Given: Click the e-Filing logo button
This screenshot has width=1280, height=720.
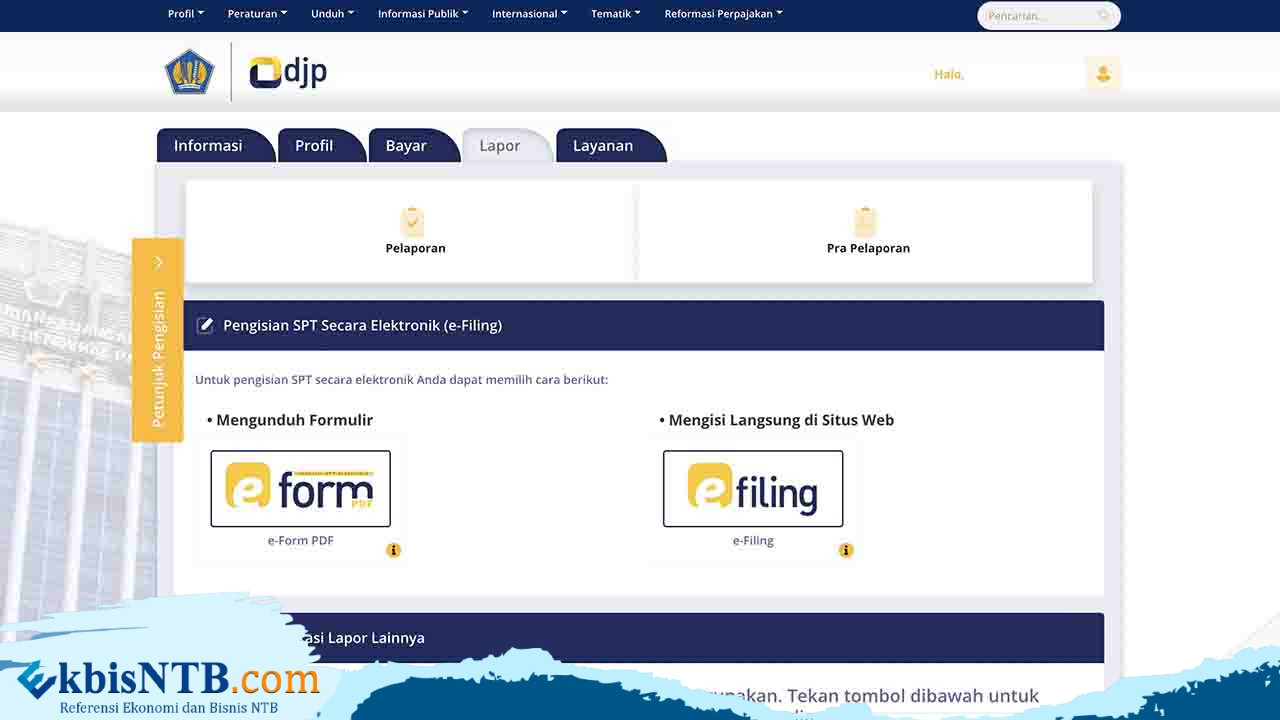Looking at the screenshot, I should pos(753,489).
